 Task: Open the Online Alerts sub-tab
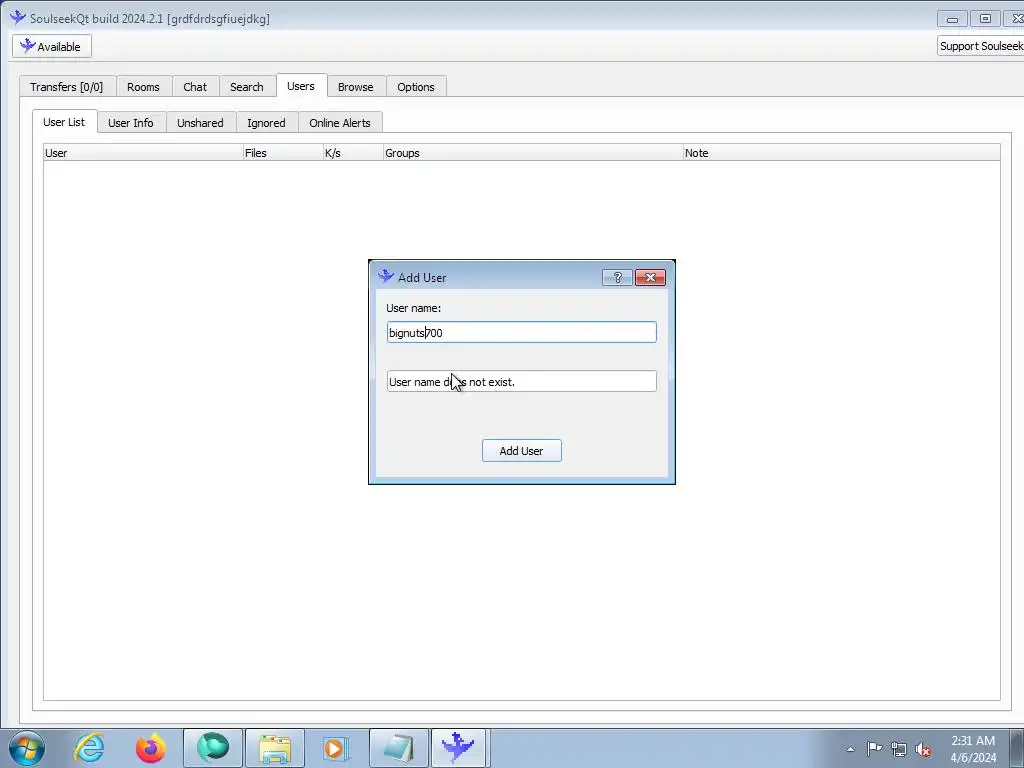[340, 123]
